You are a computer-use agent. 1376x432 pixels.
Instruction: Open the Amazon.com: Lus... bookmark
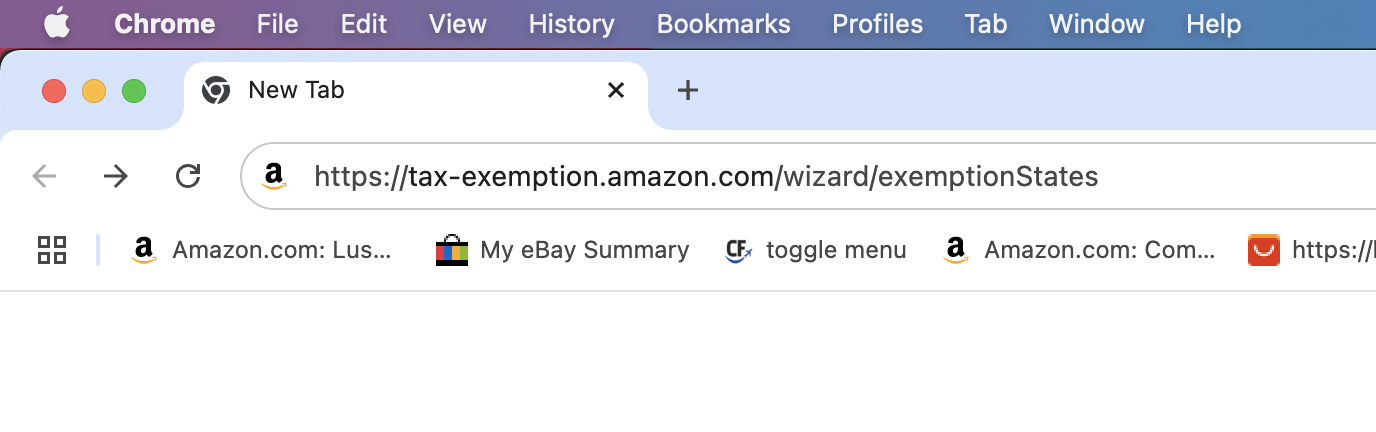[x=262, y=250]
